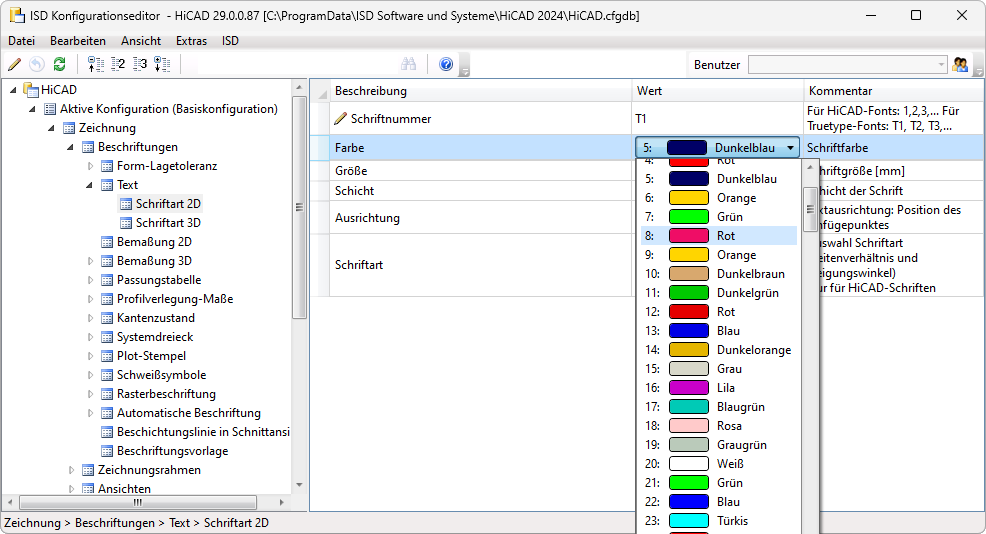Choose color 10 Dunkelbraun in list
986x534 pixels.
pyautogui.click(x=719, y=274)
